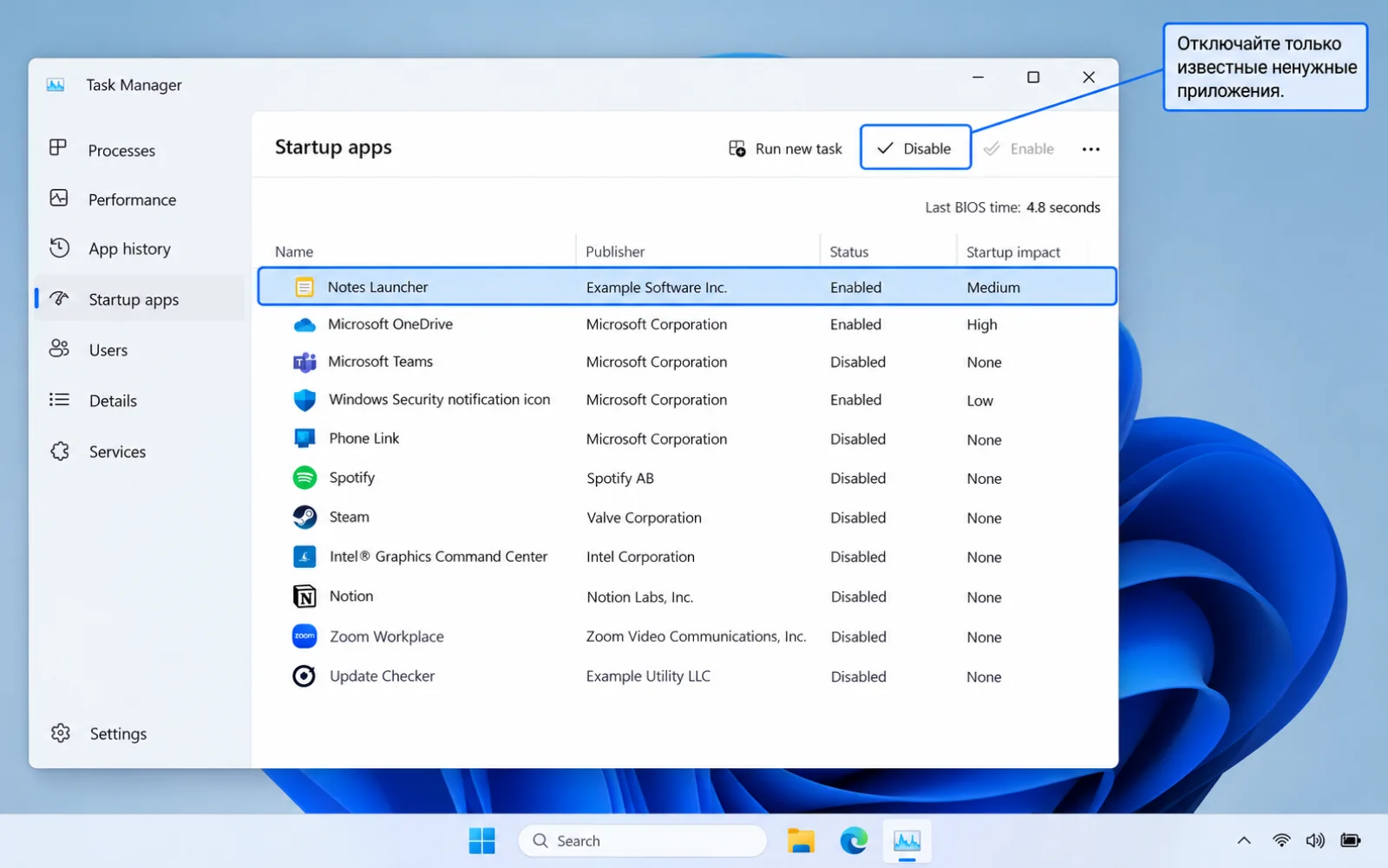Click the Zoom Workplace app icon

point(304,636)
